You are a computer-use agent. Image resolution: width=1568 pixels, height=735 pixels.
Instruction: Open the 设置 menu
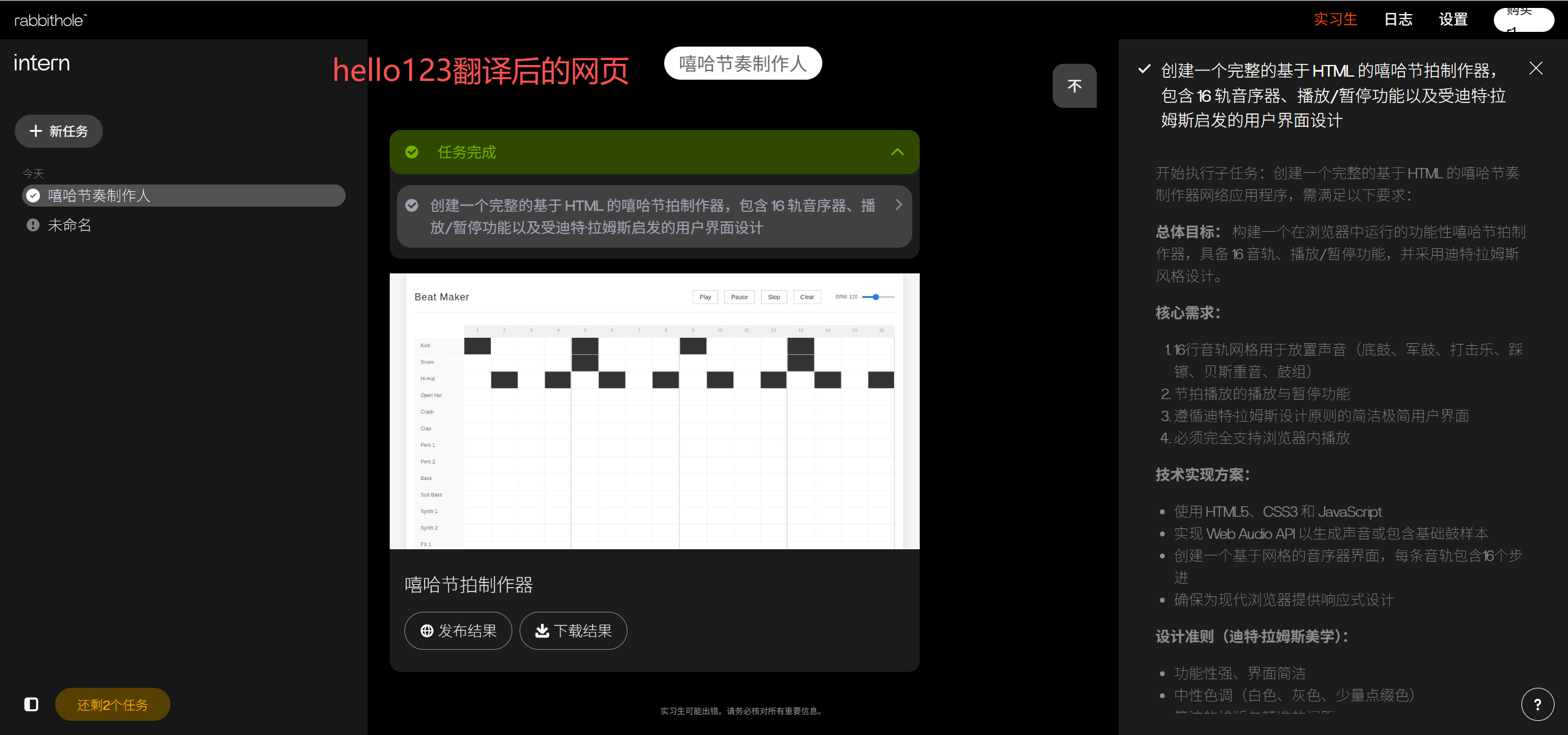point(1452,19)
